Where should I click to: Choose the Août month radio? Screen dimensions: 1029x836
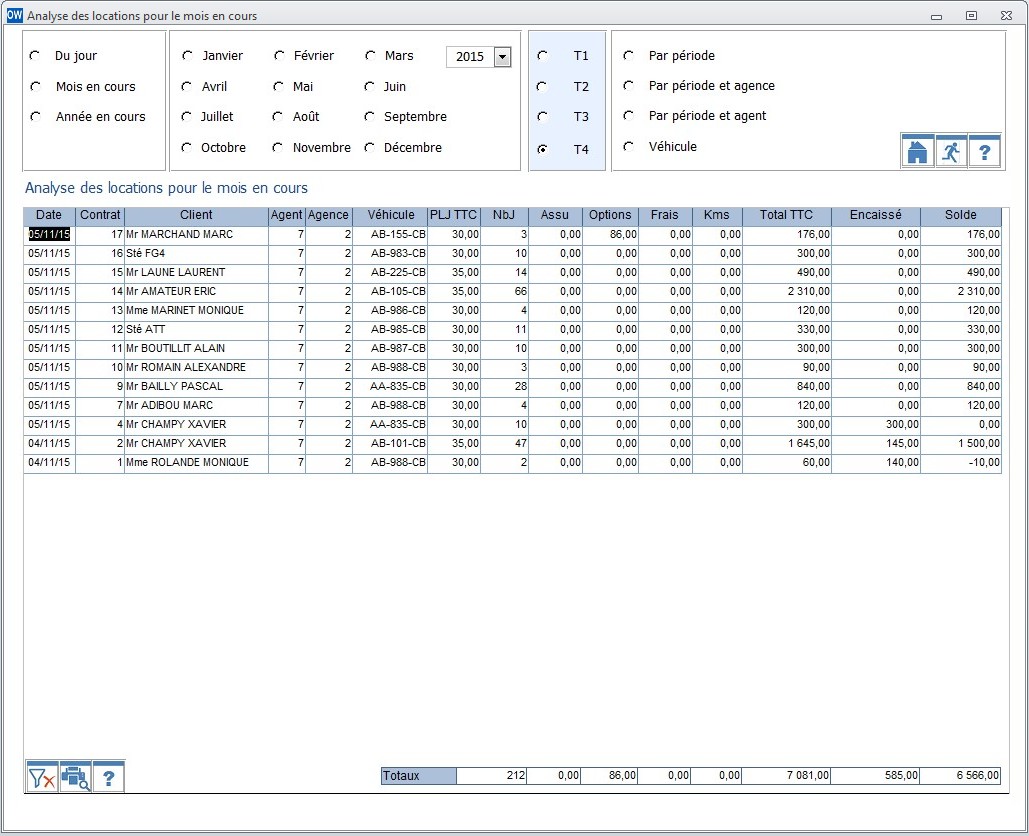pos(279,117)
